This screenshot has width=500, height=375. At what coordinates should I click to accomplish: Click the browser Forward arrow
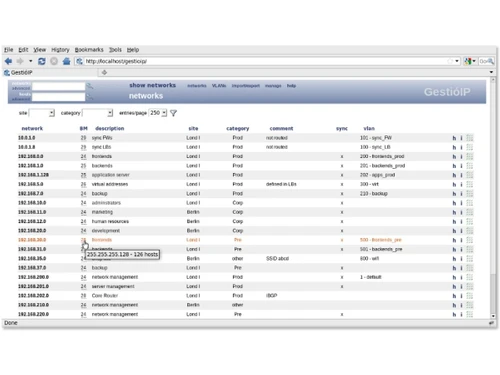coord(20,61)
